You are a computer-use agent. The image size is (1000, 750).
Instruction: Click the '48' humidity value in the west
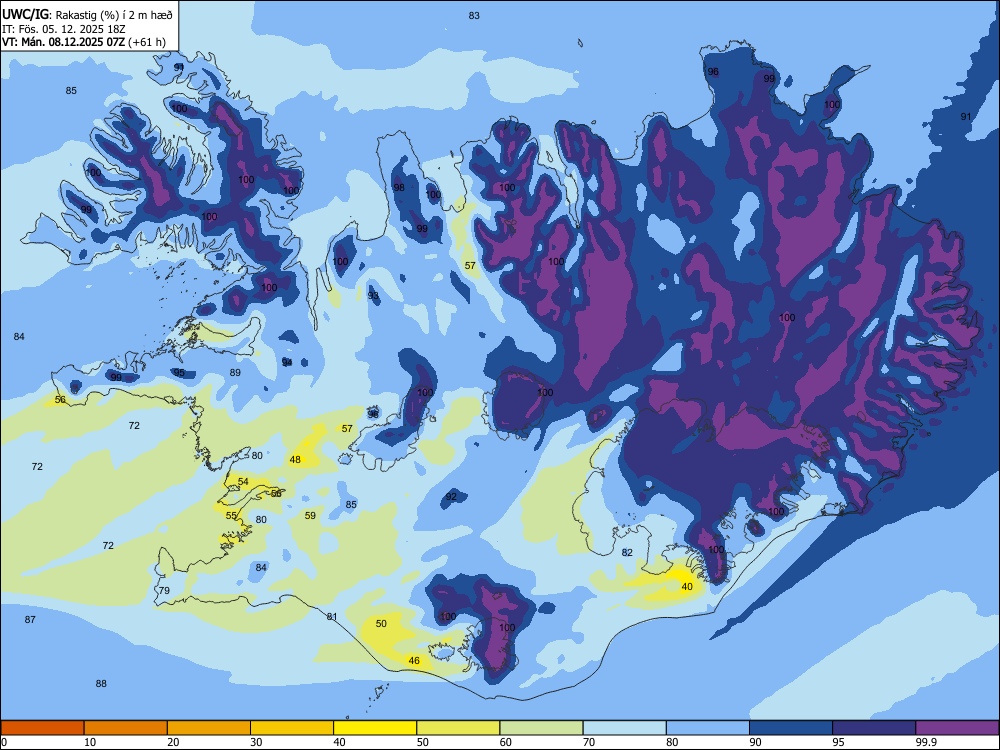[x=295, y=460]
